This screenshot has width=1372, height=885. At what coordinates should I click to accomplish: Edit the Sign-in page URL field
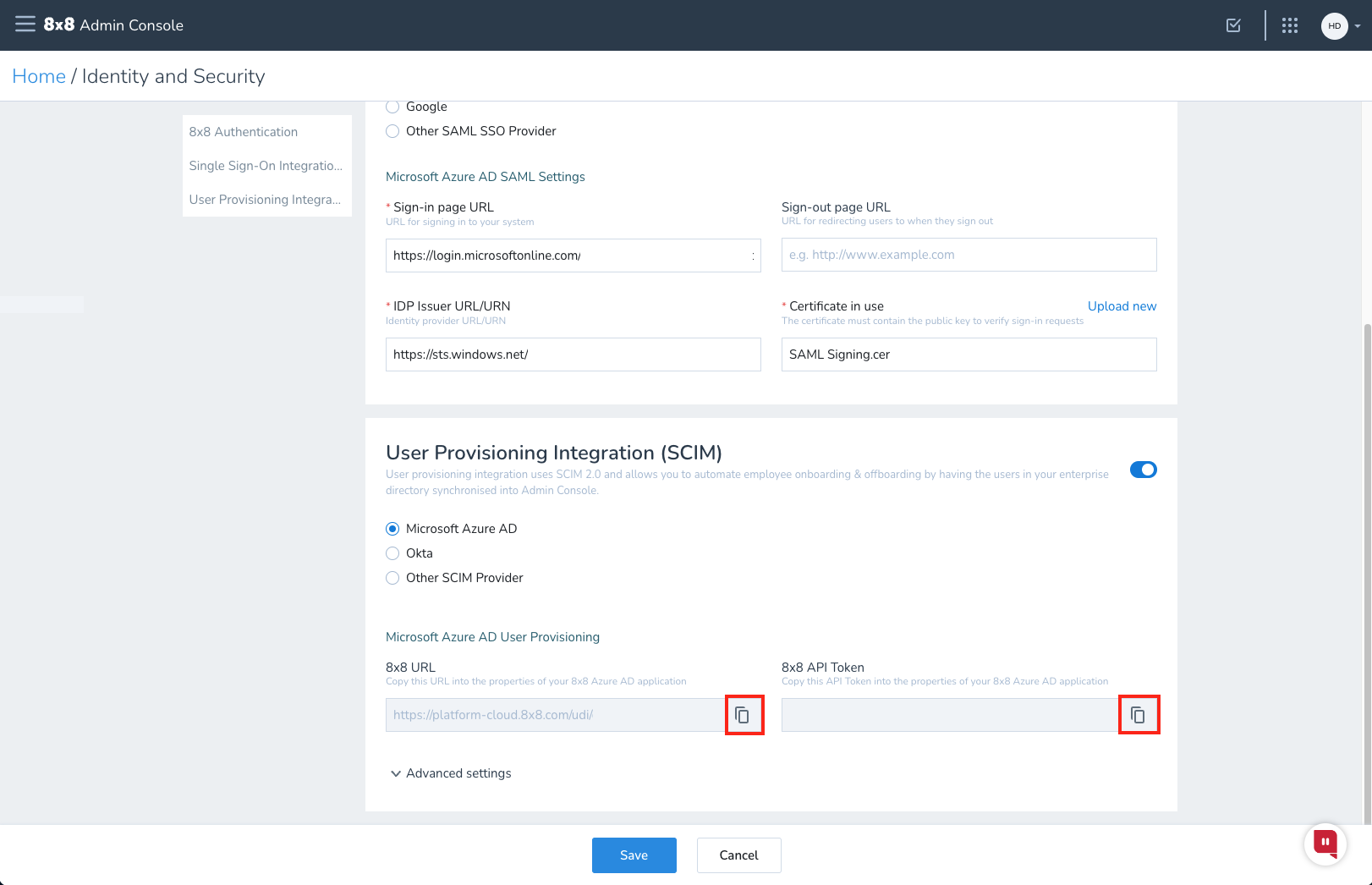click(573, 256)
